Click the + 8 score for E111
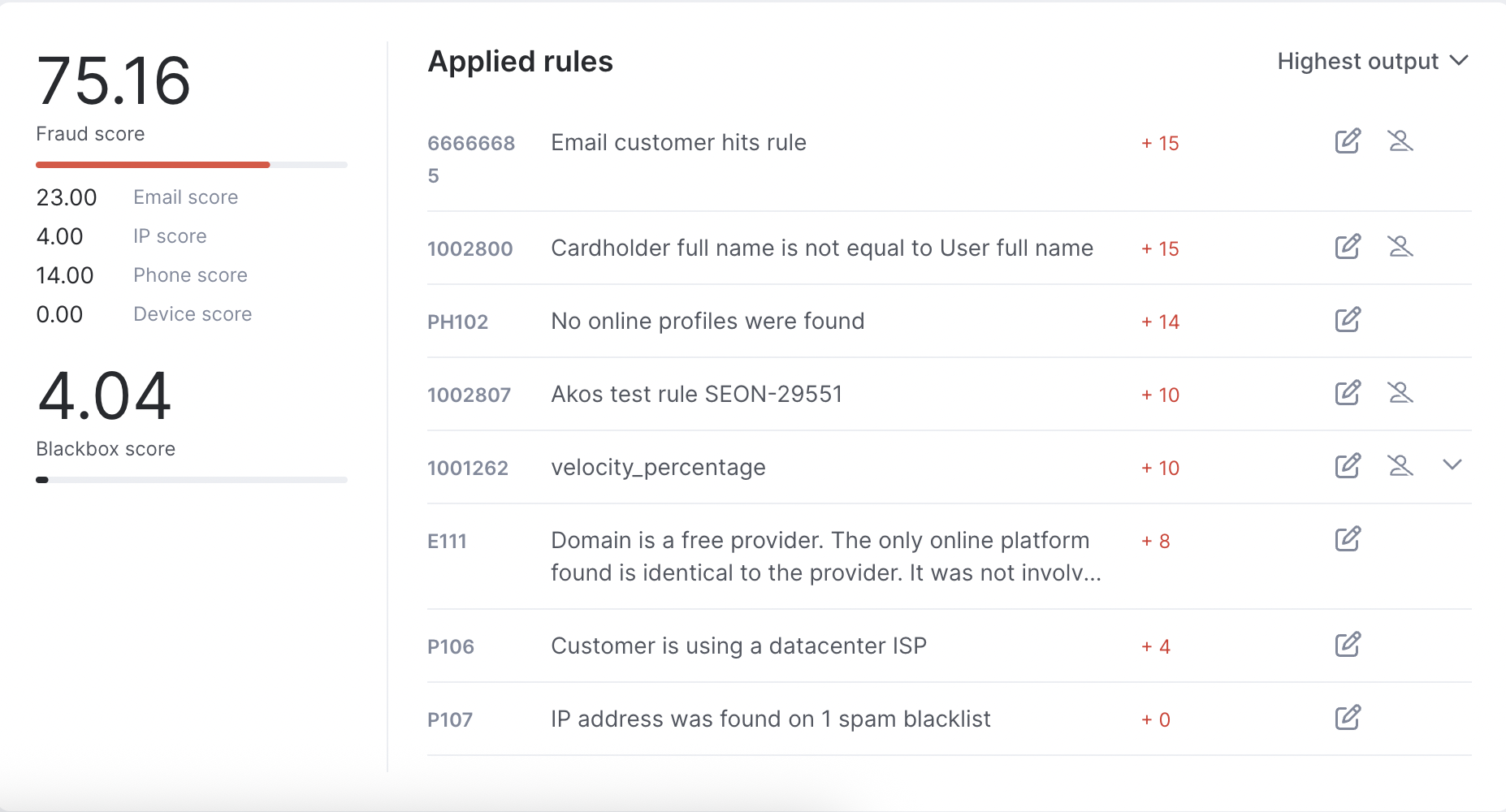Screen dimensions: 1506x812 (1156, 541)
